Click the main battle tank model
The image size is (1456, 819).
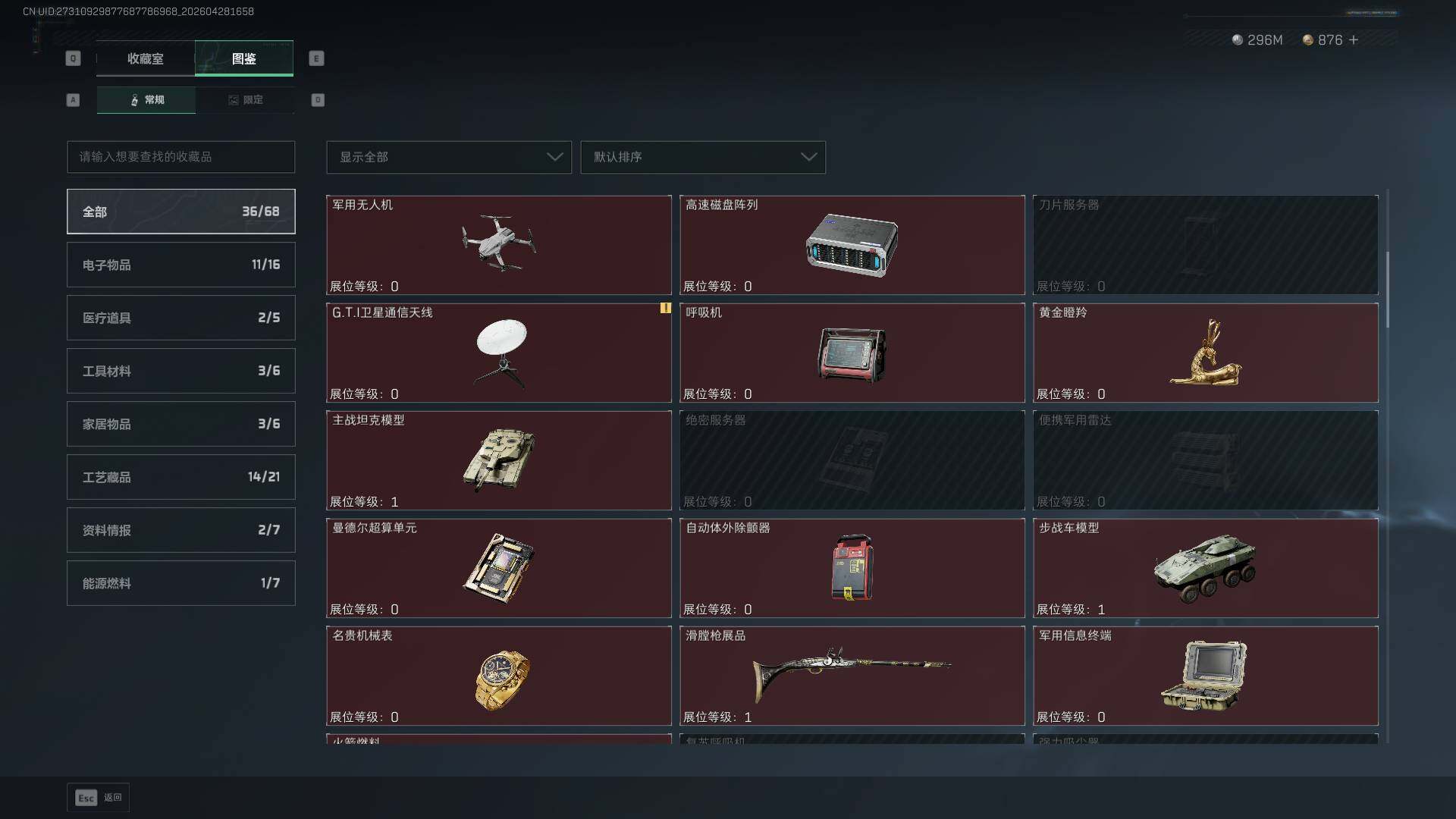499,460
